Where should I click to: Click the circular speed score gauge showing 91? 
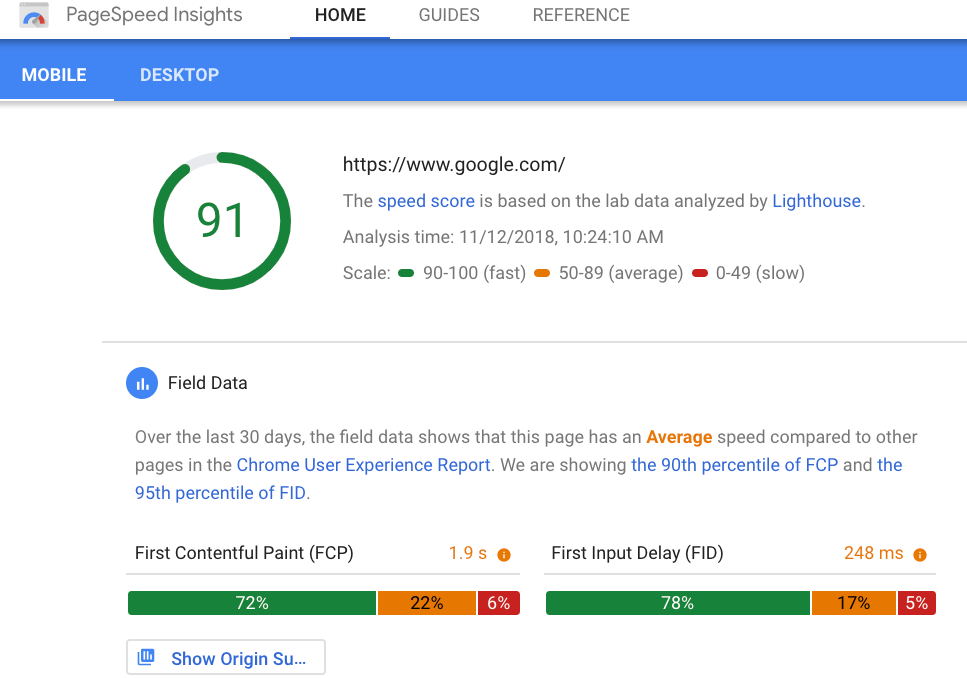point(222,220)
